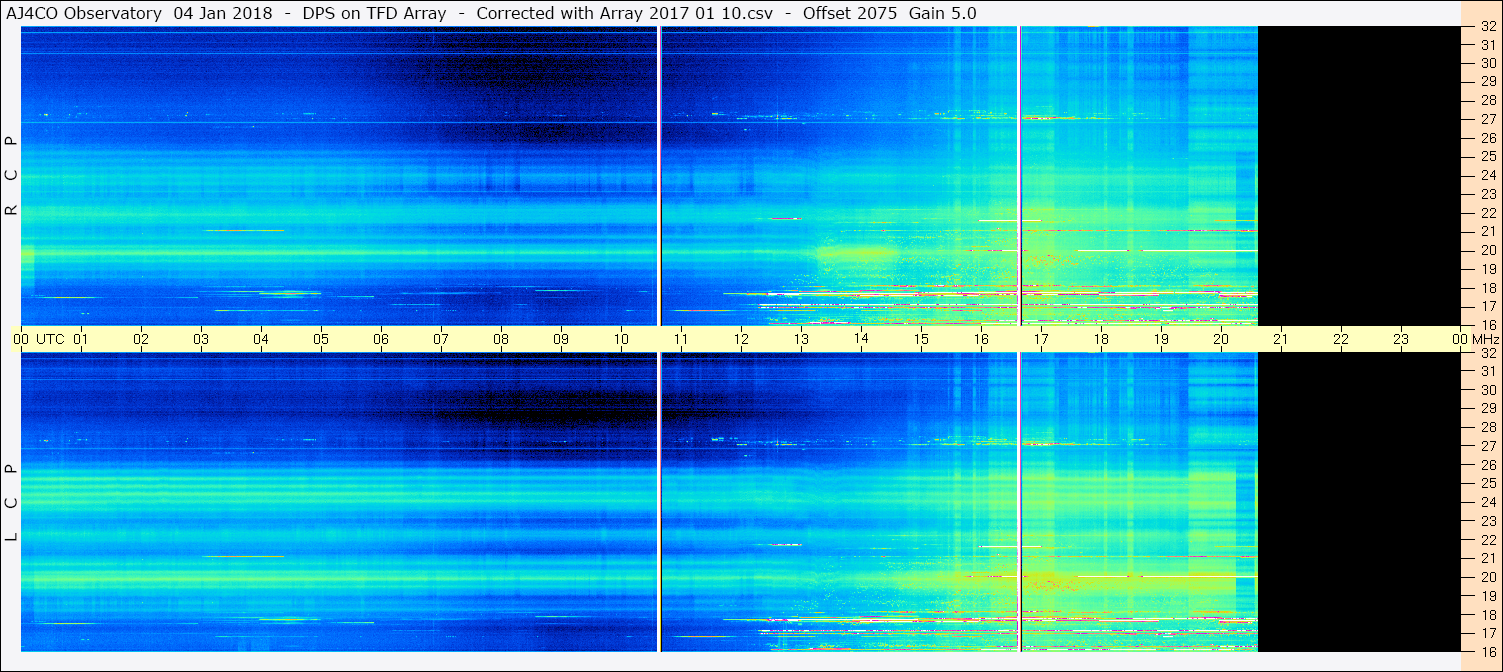Image resolution: width=1503 pixels, height=672 pixels.
Task: Select the 16 hour label on time axis
Action: [981, 339]
